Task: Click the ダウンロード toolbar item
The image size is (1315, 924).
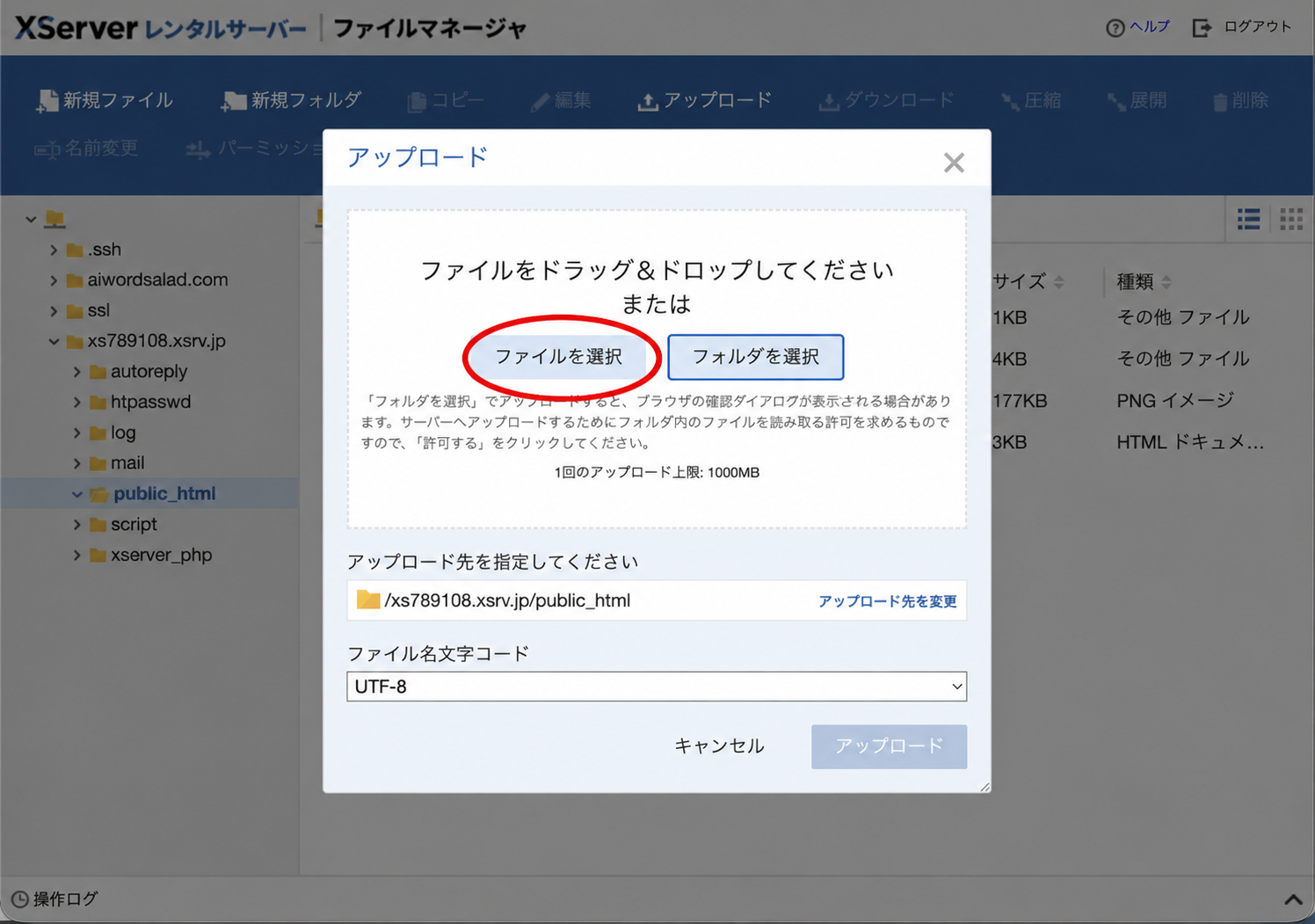Action: point(886,100)
